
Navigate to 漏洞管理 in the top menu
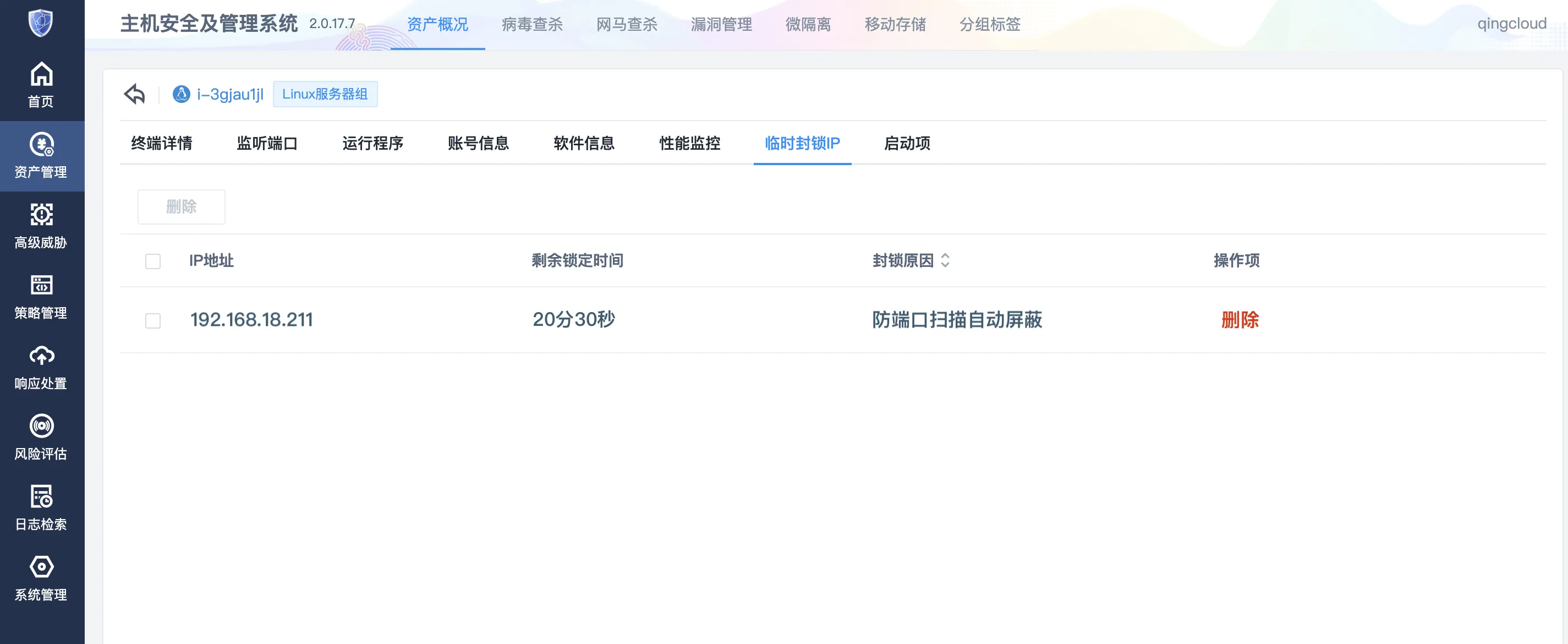(722, 24)
